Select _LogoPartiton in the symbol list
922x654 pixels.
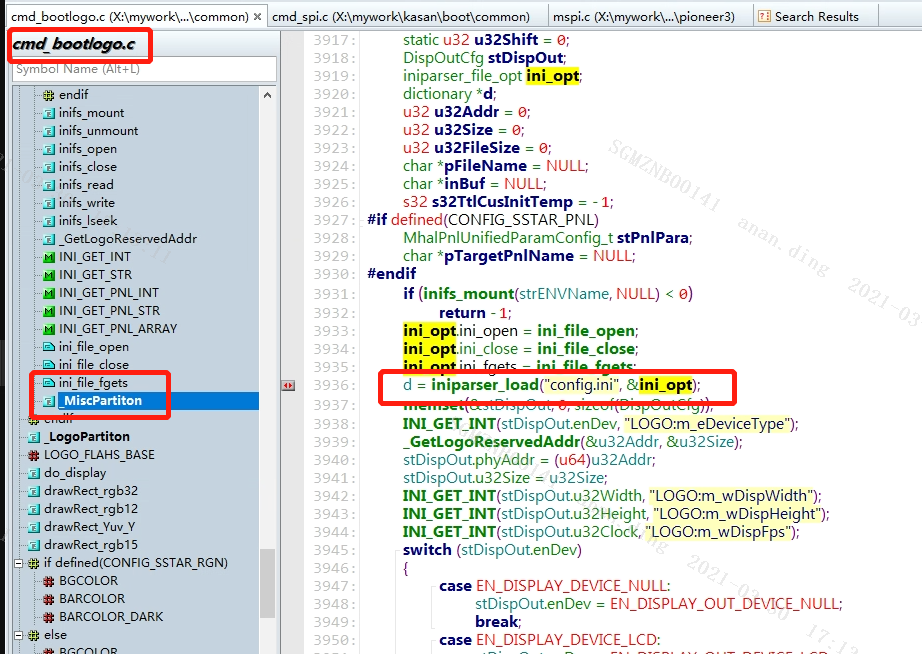[x=87, y=437]
